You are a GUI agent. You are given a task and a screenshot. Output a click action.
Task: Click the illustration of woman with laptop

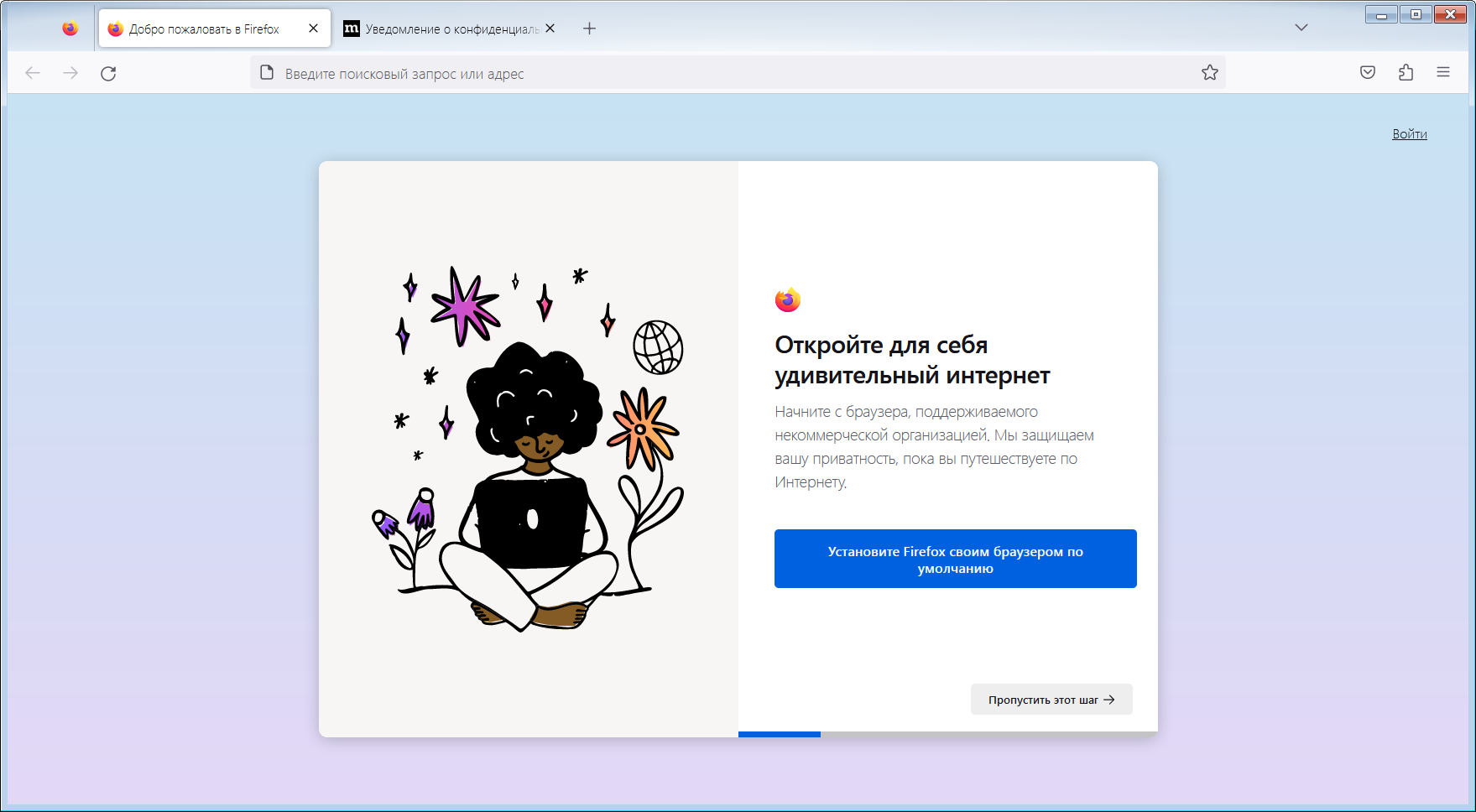tap(529, 449)
